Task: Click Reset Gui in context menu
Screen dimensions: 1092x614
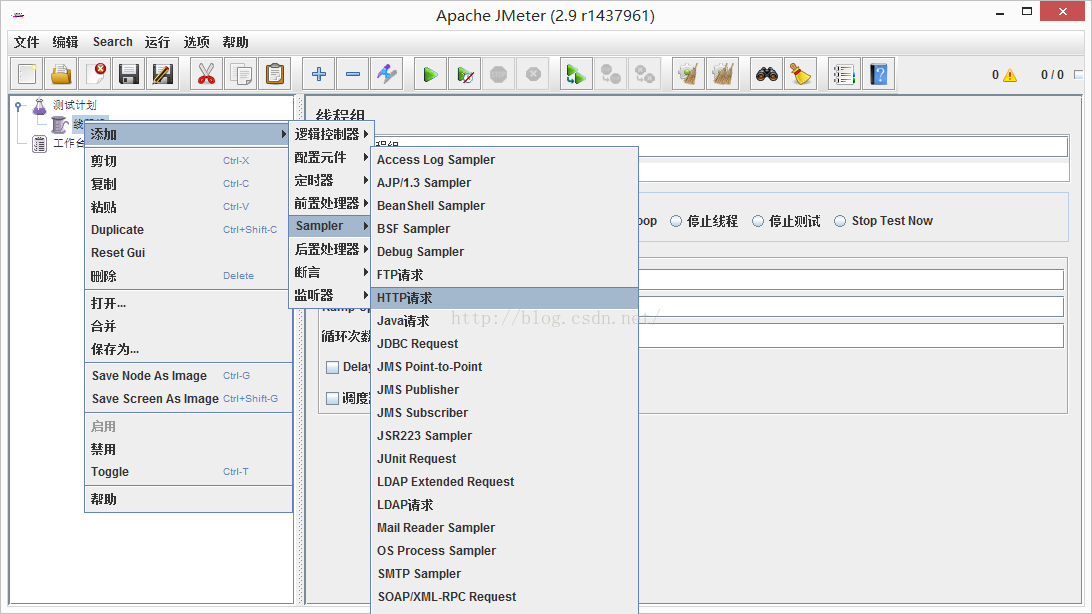Action: point(187,253)
